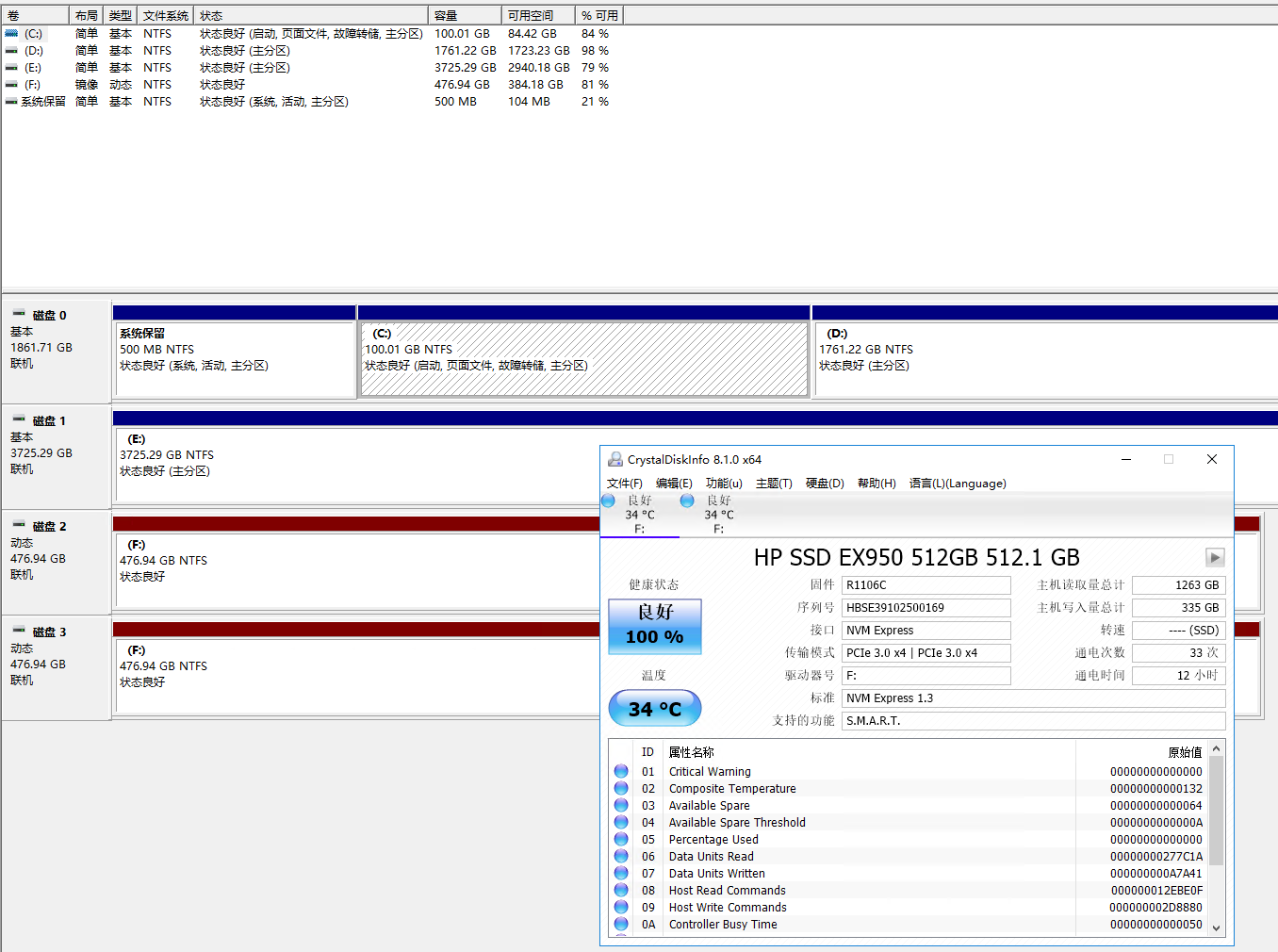The height and width of the screenshot is (952, 1278).
Task: Click the interface field showing NVM Express
Action: [926, 631]
